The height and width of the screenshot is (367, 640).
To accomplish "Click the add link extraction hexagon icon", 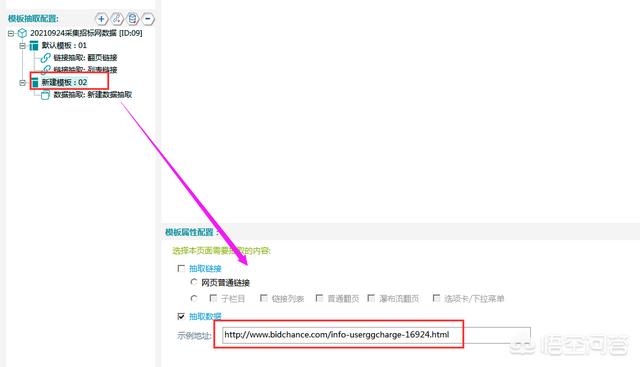I will pos(117,19).
